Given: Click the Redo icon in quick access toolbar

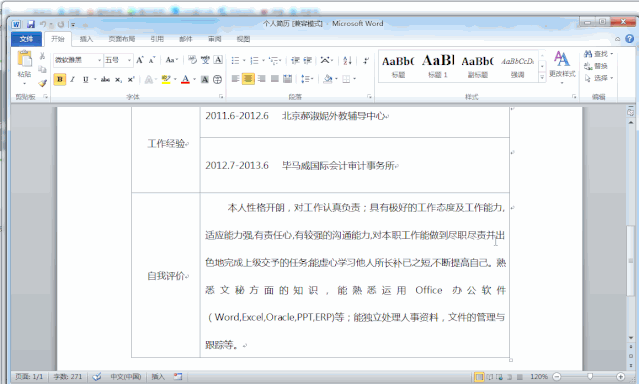Looking at the screenshot, I should click(61, 24).
